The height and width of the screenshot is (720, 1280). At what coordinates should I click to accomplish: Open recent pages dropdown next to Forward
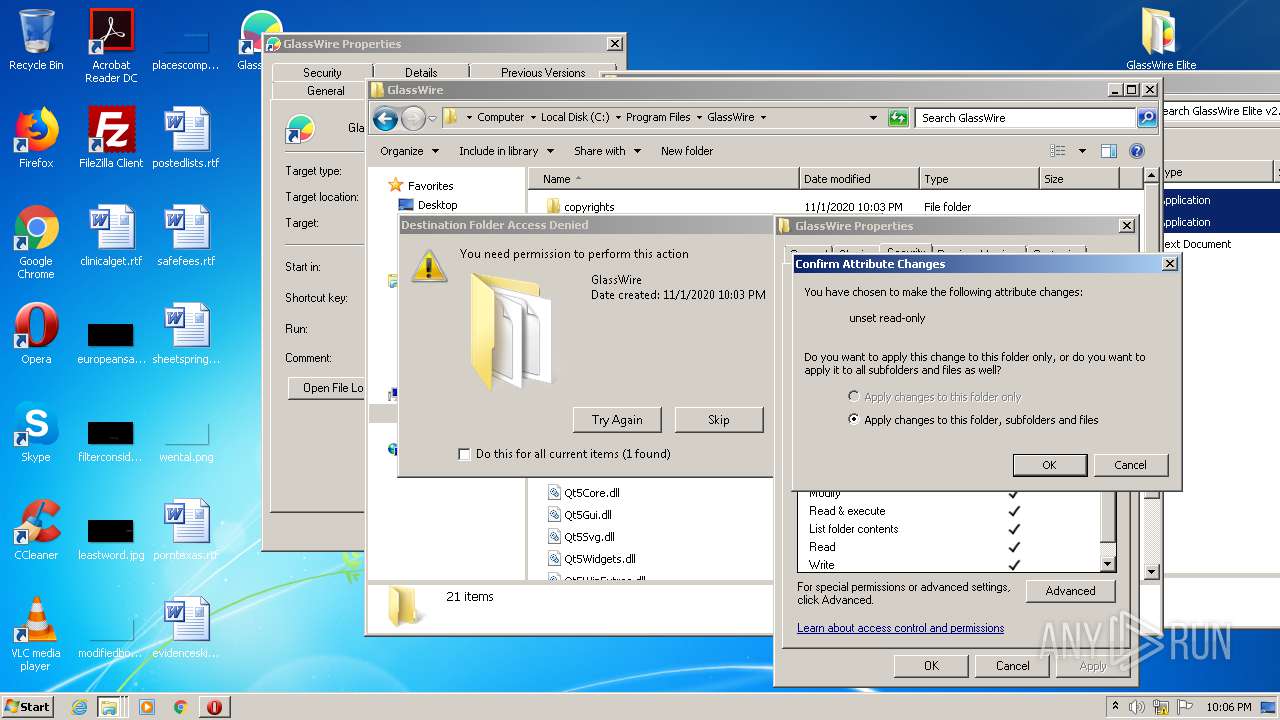tap(432, 119)
